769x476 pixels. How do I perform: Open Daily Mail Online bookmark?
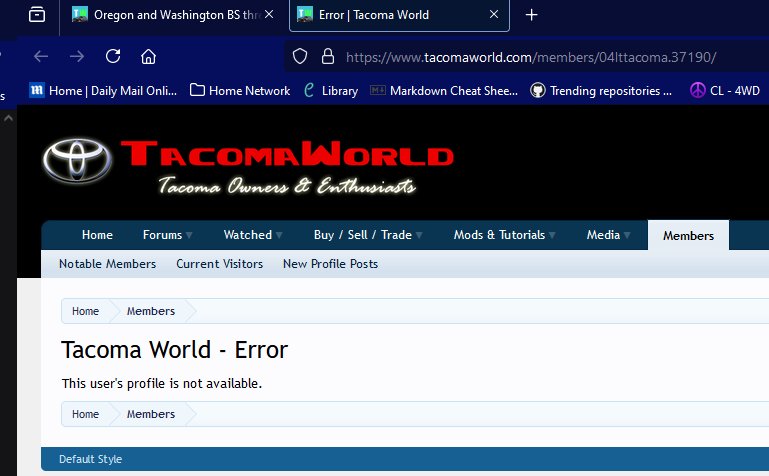point(103,91)
